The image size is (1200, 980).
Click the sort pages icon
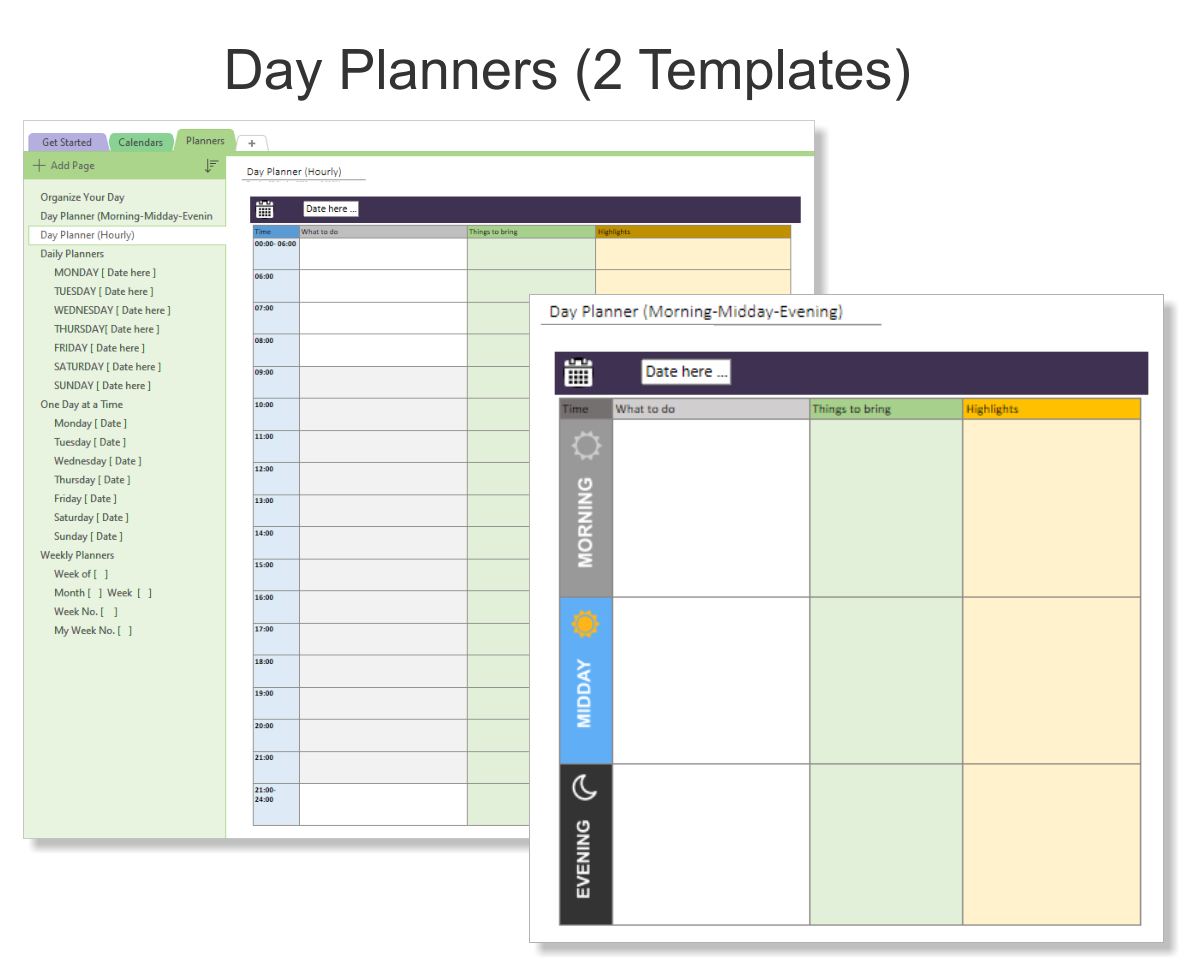click(211, 165)
